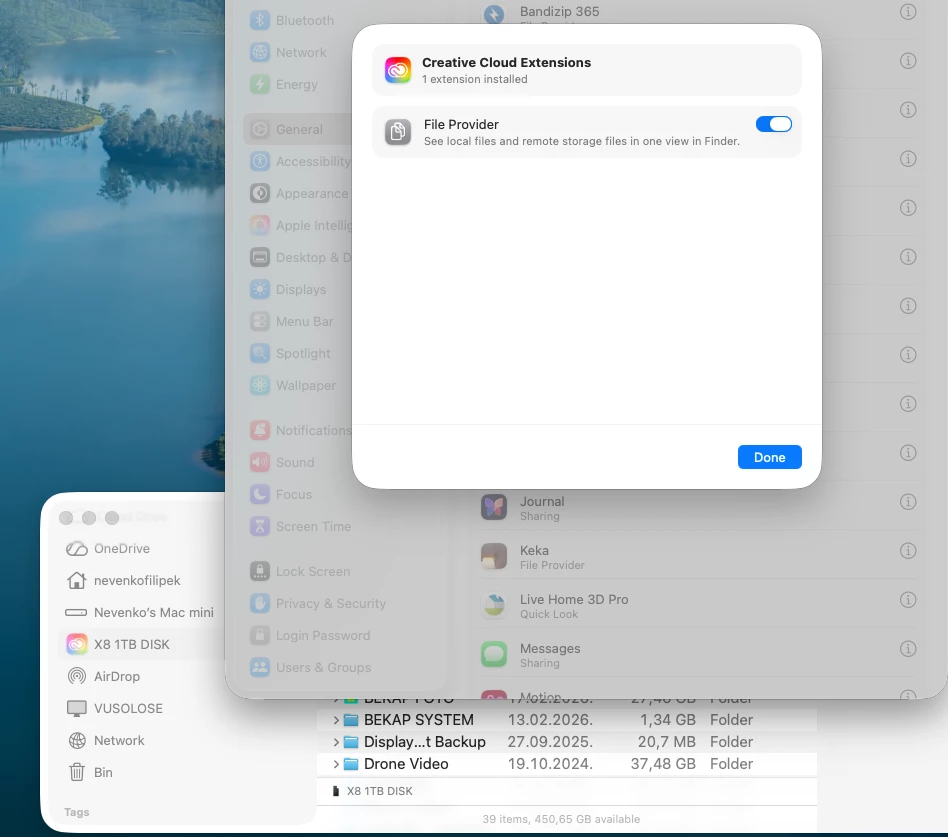
Task: Click info button for Live Home 3D Pro
Action: coord(908,600)
